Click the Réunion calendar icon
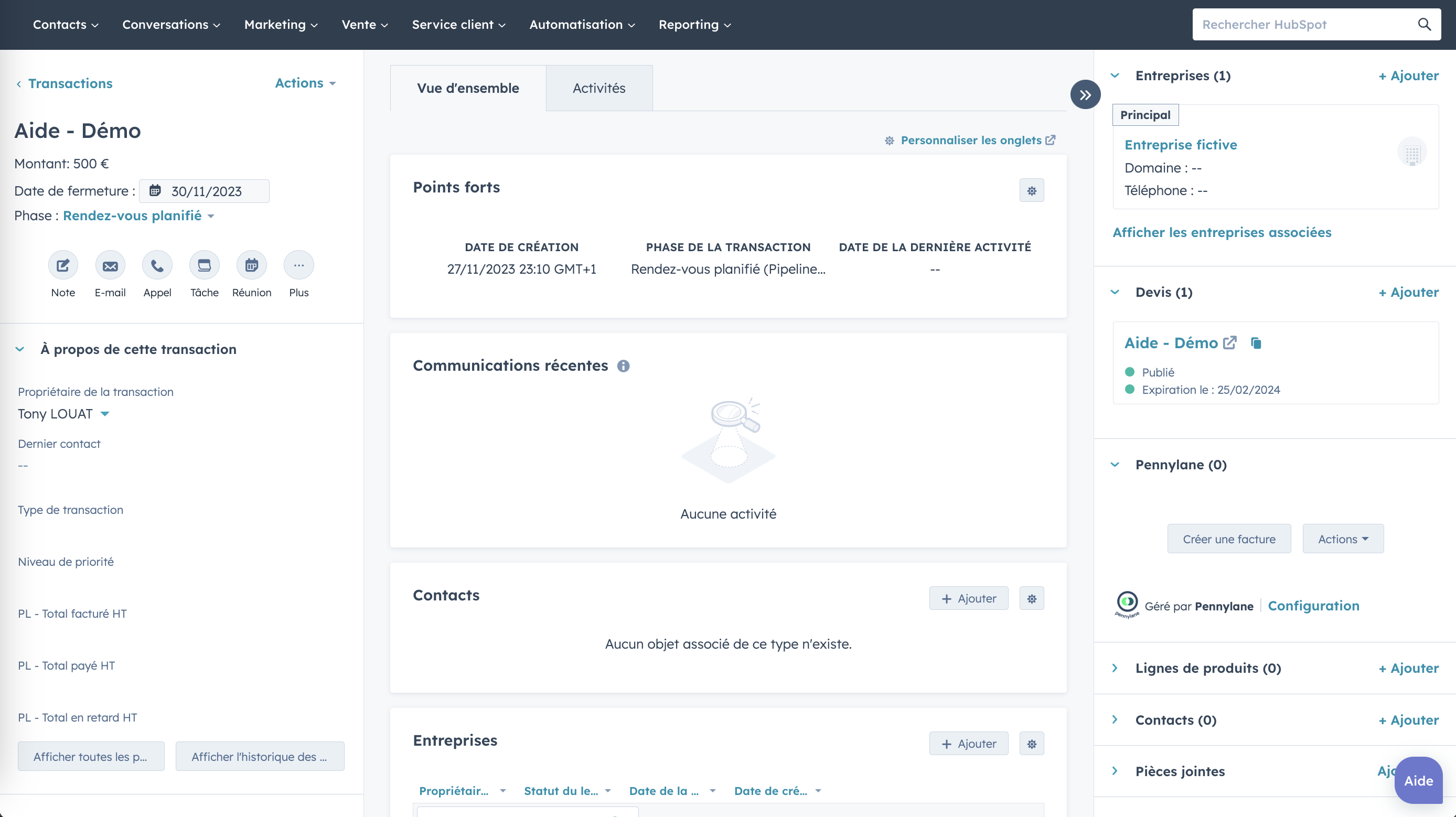The width and height of the screenshot is (1456, 817). [252, 265]
